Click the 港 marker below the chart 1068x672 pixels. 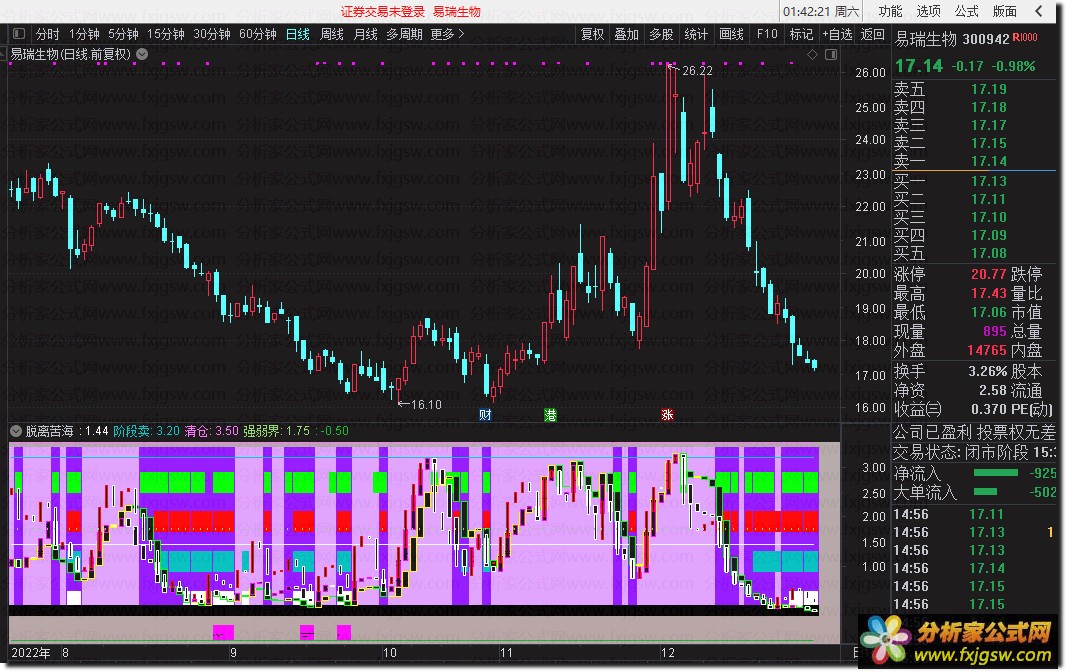[x=550, y=415]
